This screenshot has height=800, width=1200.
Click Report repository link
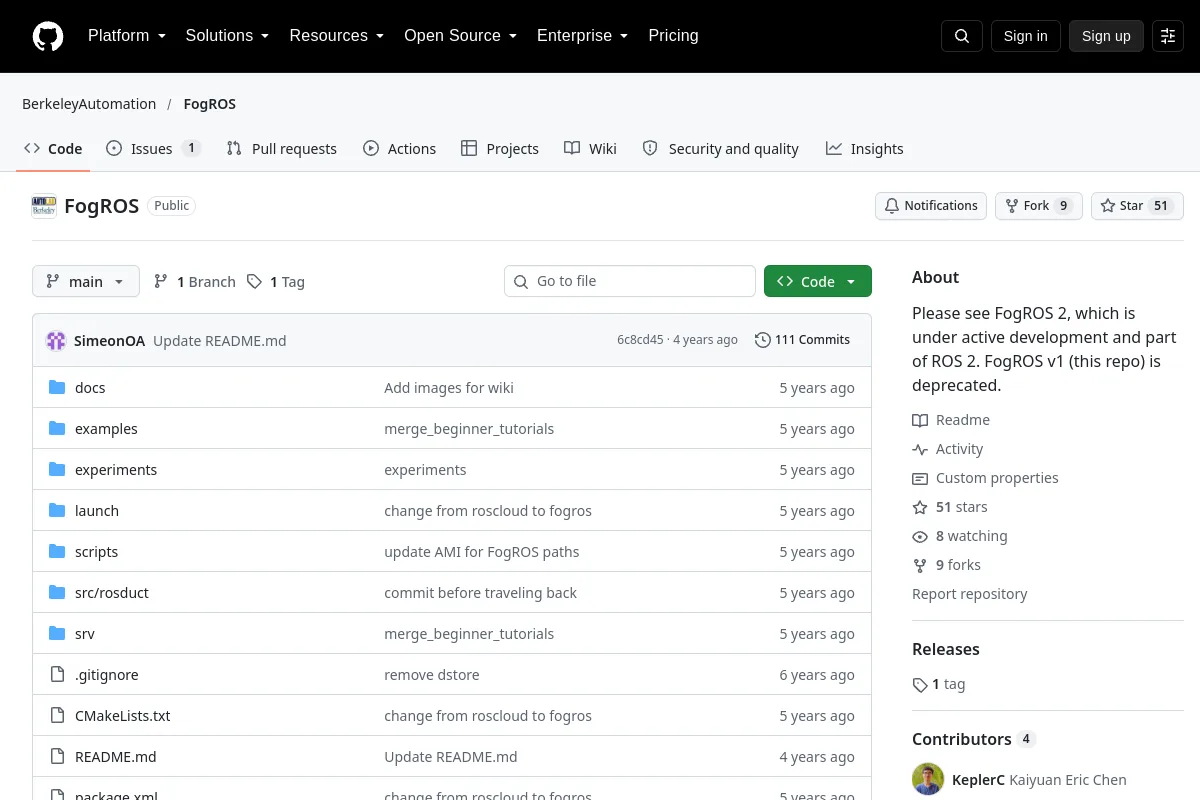pos(970,594)
